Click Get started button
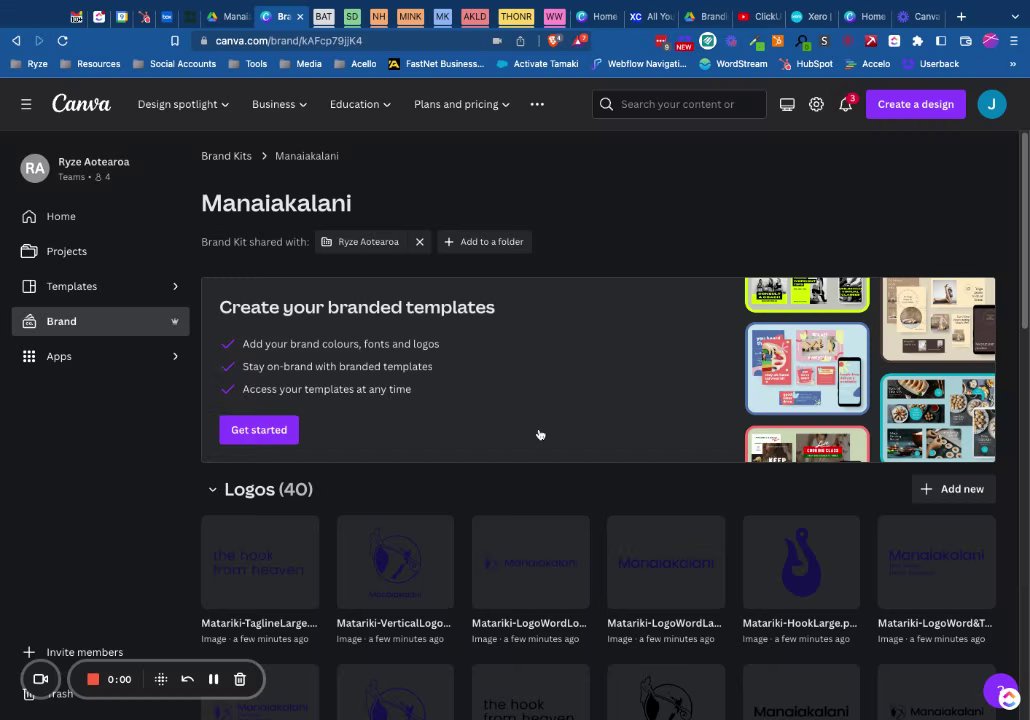Image resolution: width=1030 pixels, height=720 pixels. [x=259, y=430]
